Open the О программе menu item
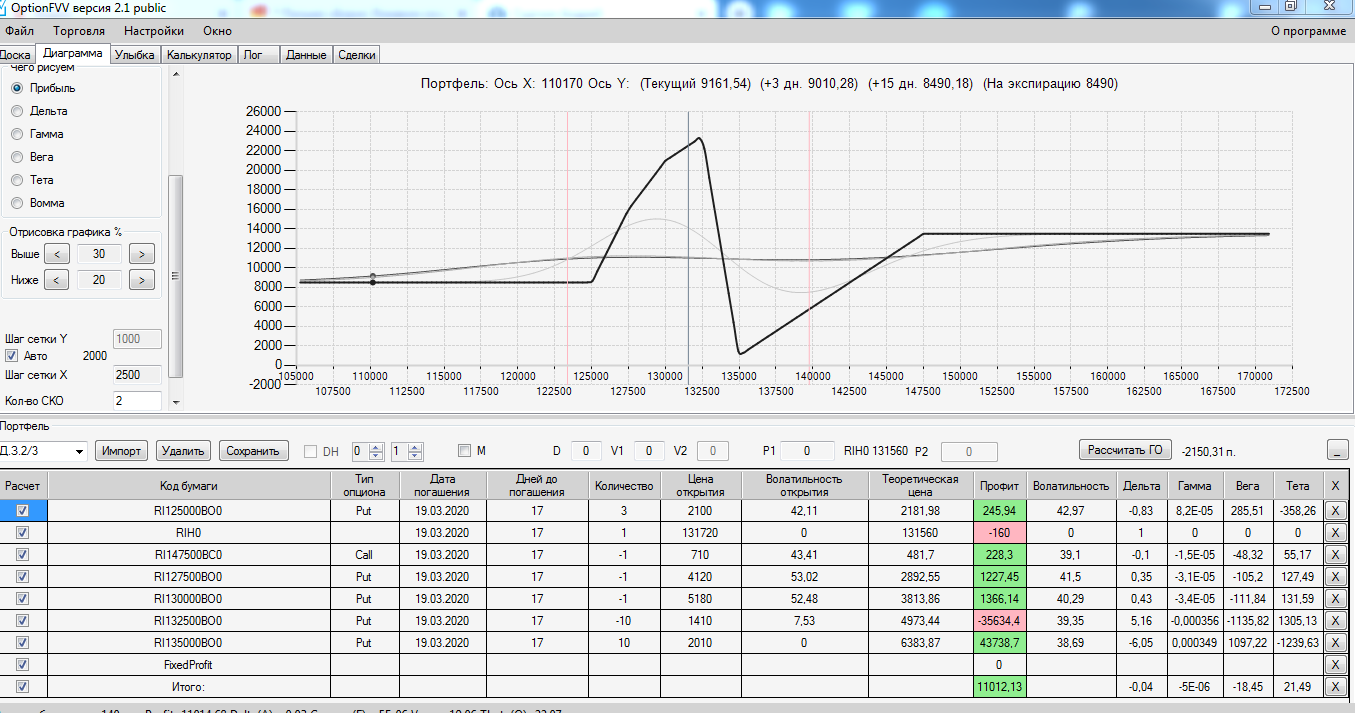Image resolution: width=1355 pixels, height=713 pixels. [x=1308, y=31]
